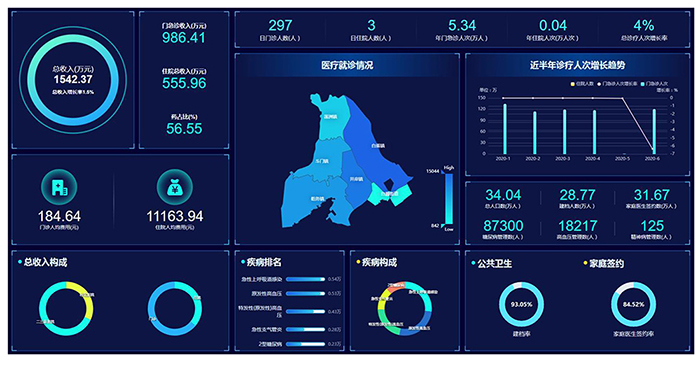The width and height of the screenshot is (700, 365).
Task: Click the 93.05% 建档率 donut chart
Action: [521, 304]
